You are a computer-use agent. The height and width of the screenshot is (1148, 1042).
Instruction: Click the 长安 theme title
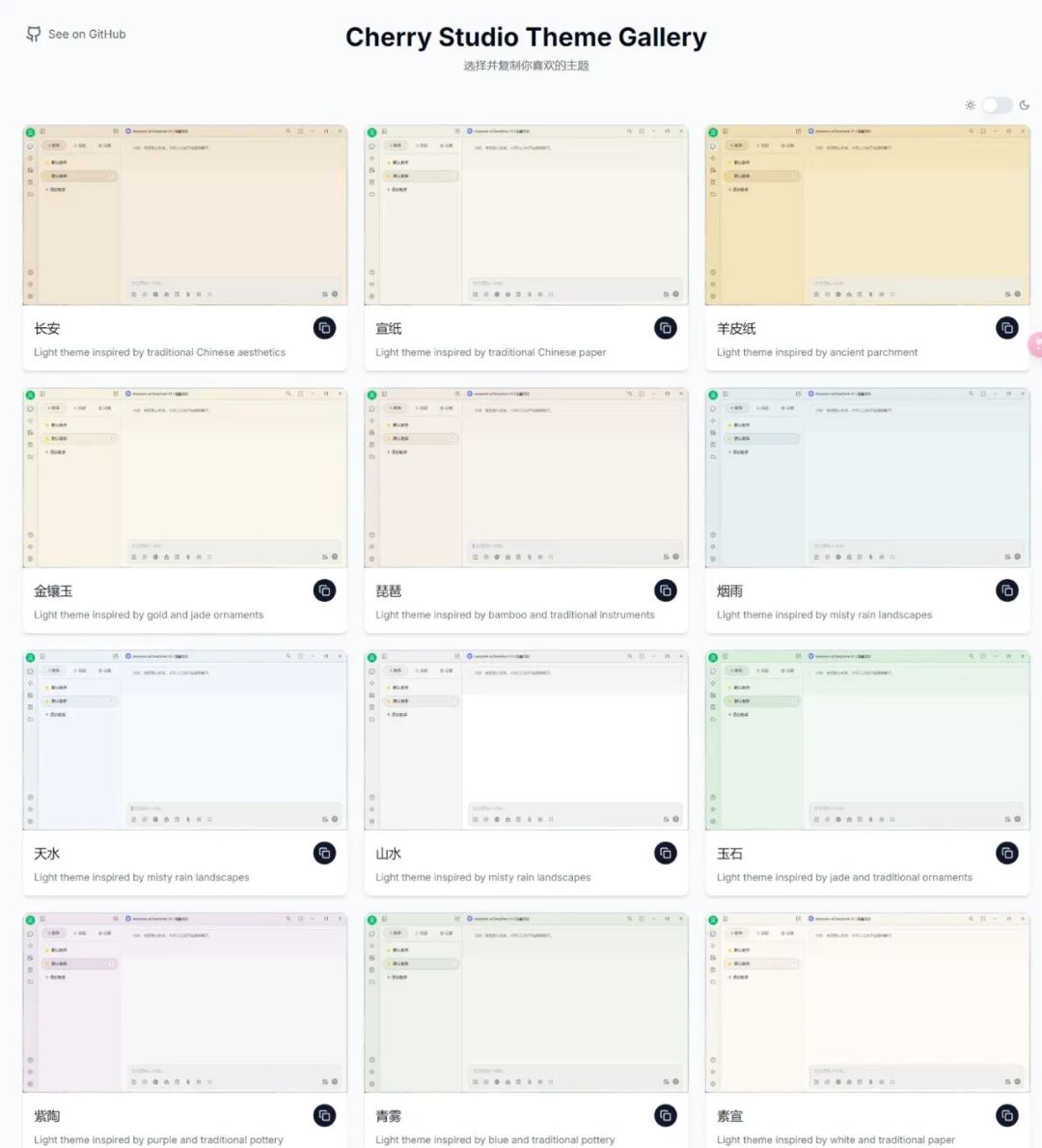click(47, 329)
